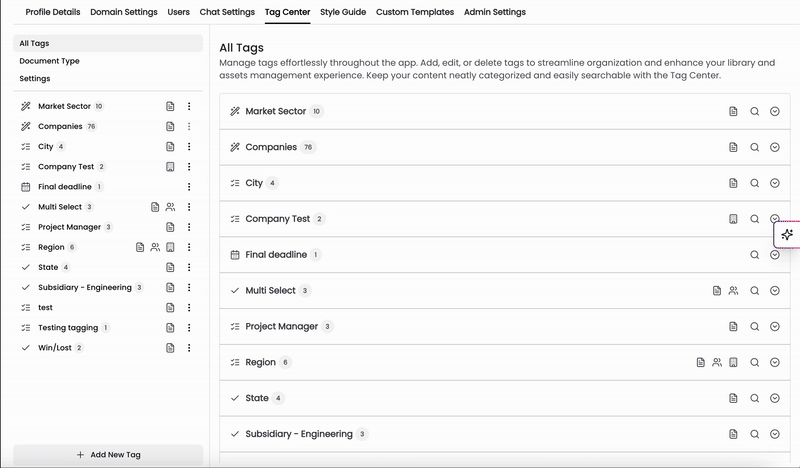Expand the Market Sector tag row

[x=774, y=111]
